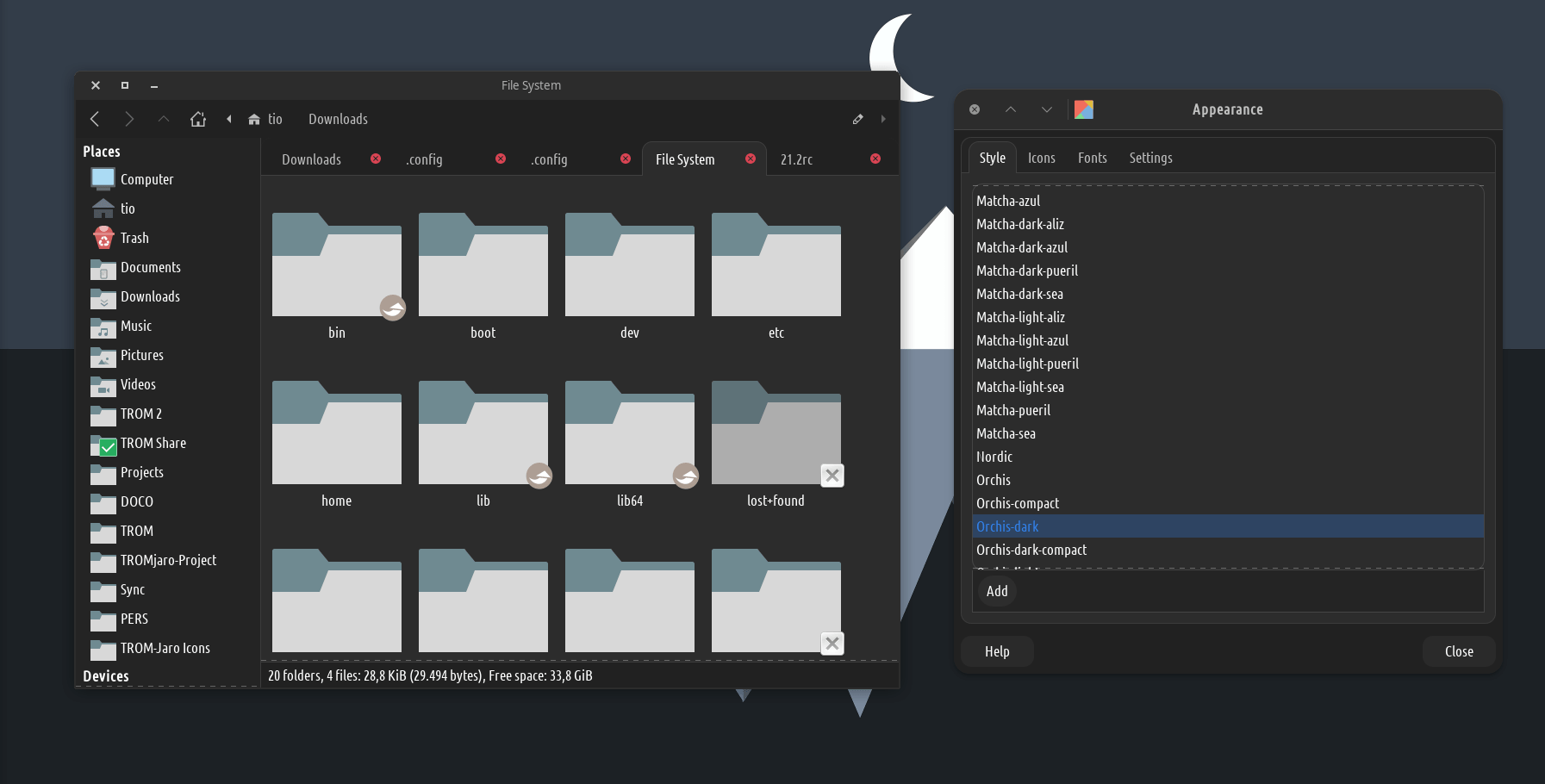Click the Add button
The image size is (1545, 784).
(x=997, y=591)
